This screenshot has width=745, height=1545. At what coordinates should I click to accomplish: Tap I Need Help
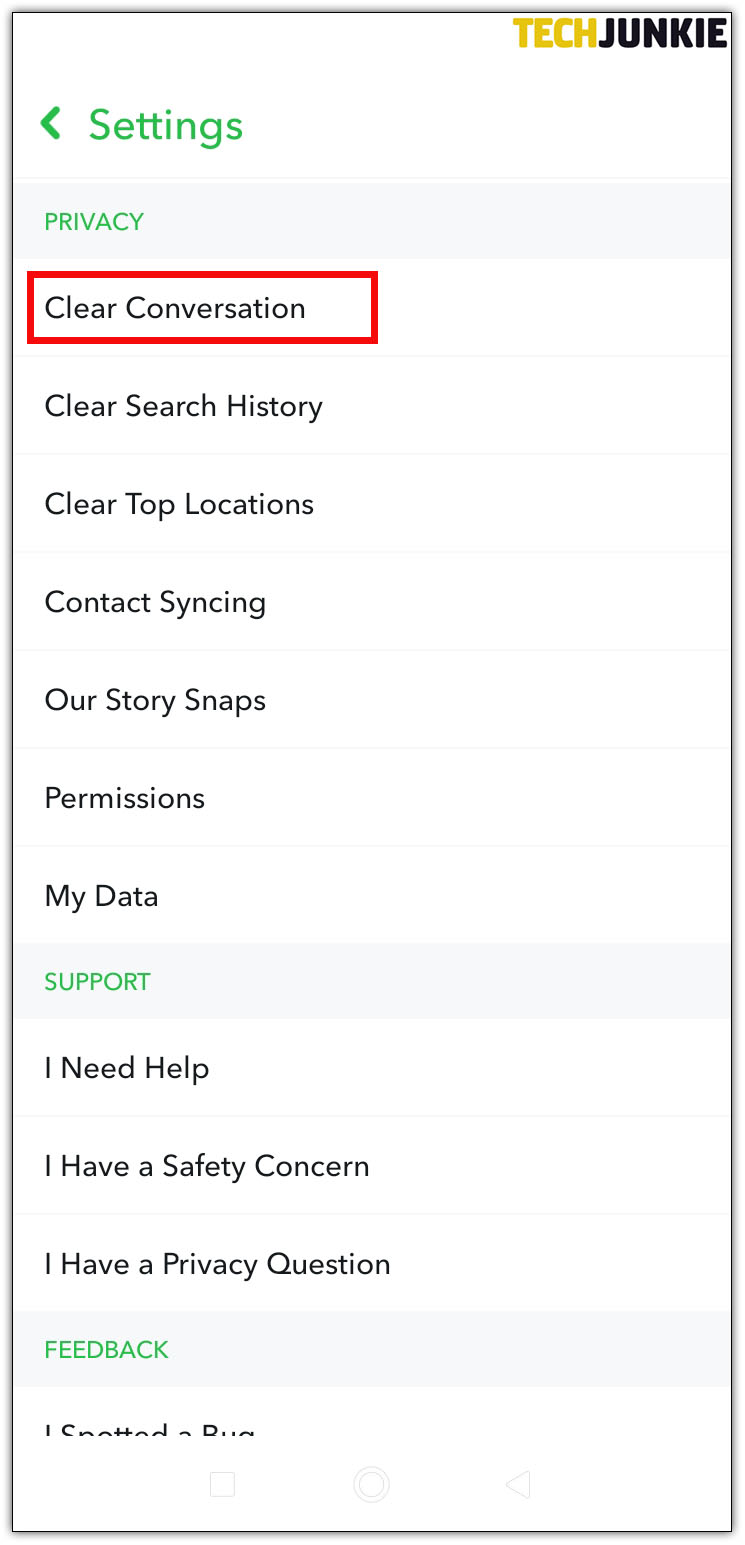tap(127, 1068)
